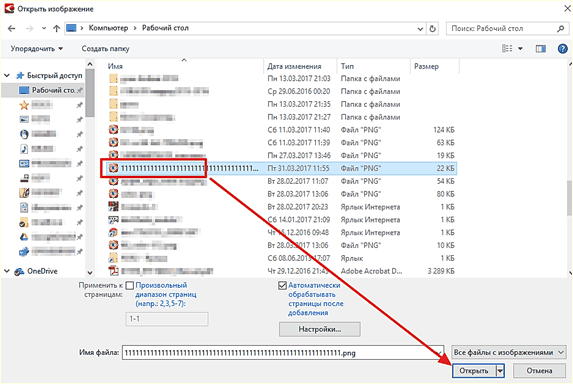Click the page range field showing 1-1
The width and height of the screenshot is (573, 384).
(x=167, y=319)
